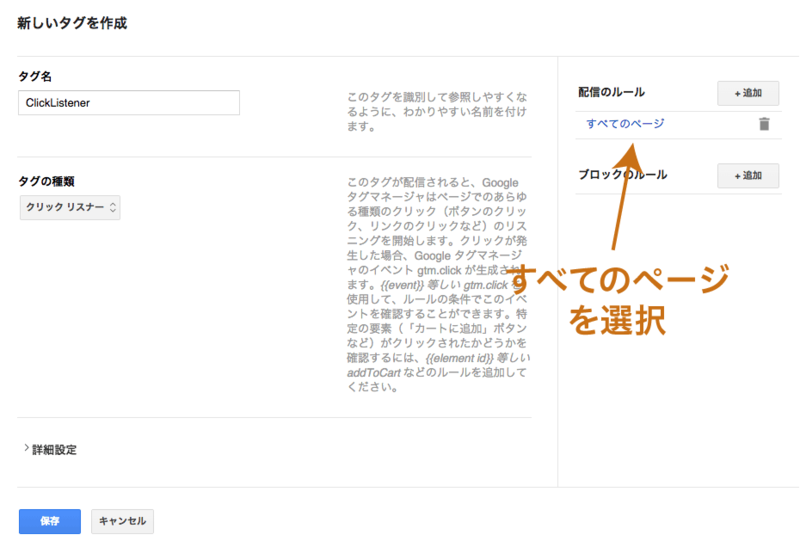
Task: Click the ブロックのルール heading
Action: 622,175
